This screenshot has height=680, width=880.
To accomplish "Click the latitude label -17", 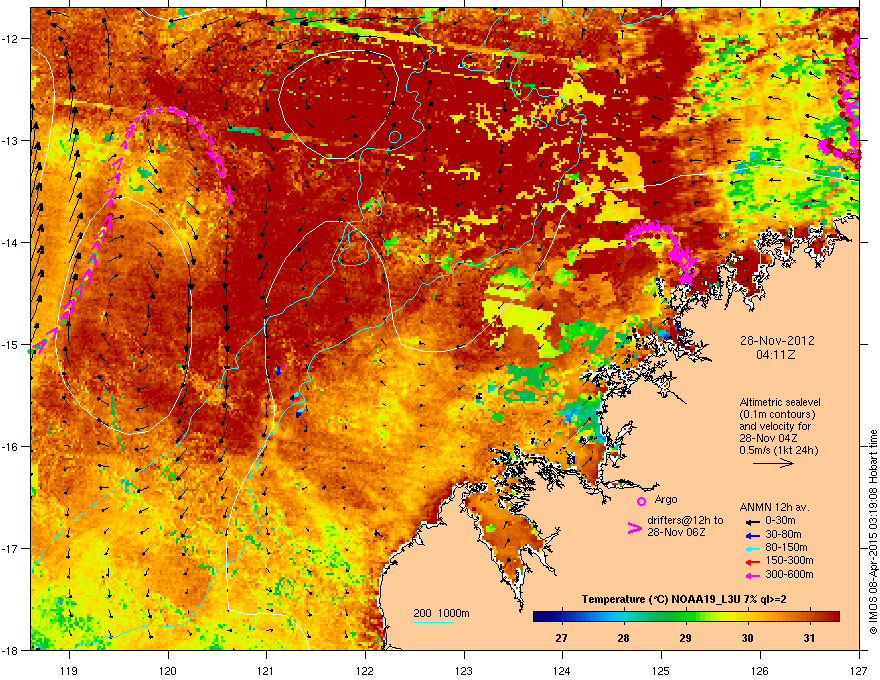I will coord(10,548).
